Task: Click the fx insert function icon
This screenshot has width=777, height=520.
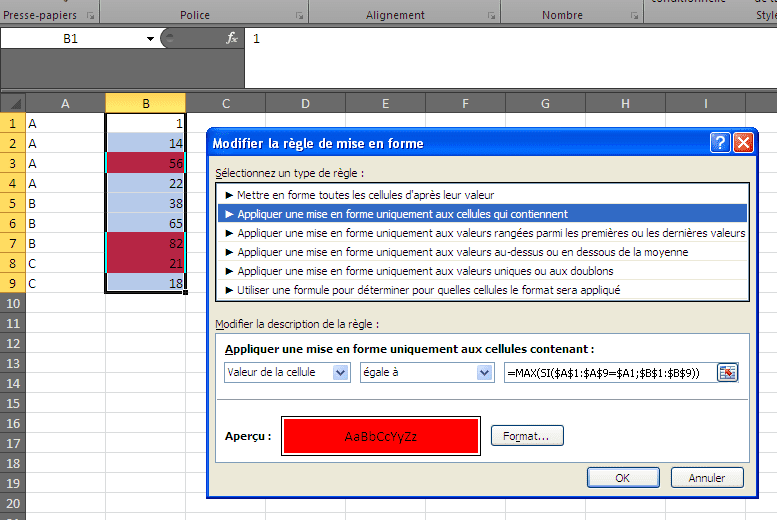Action: click(232, 38)
